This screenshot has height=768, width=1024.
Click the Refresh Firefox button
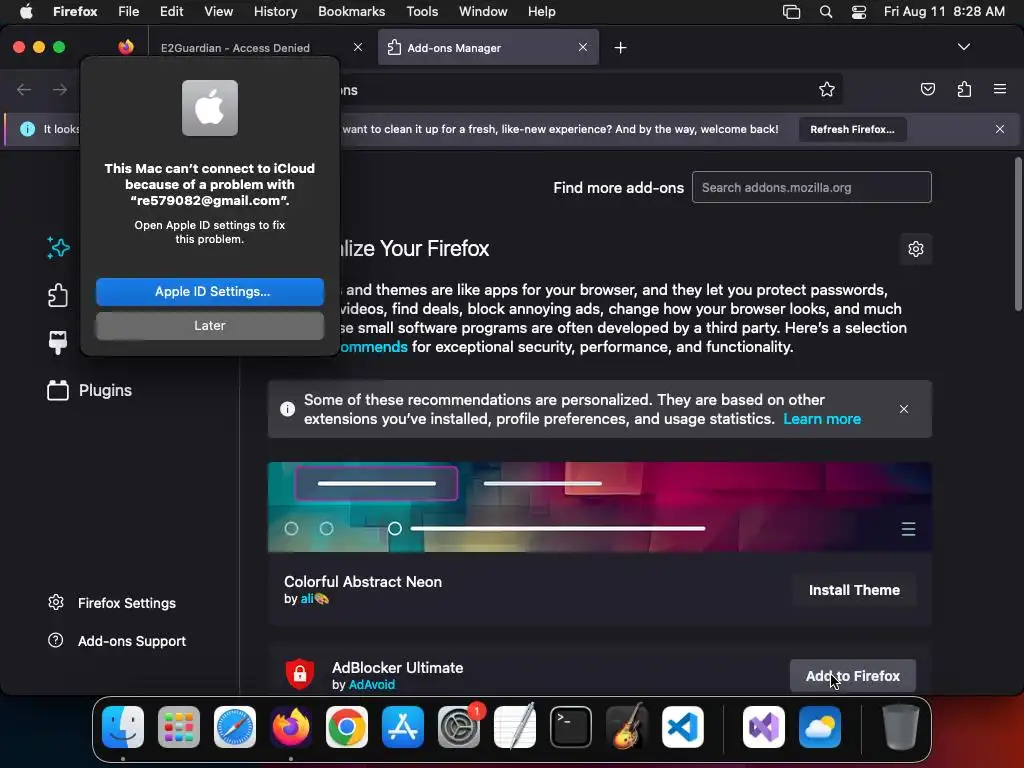tap(852, 129)
